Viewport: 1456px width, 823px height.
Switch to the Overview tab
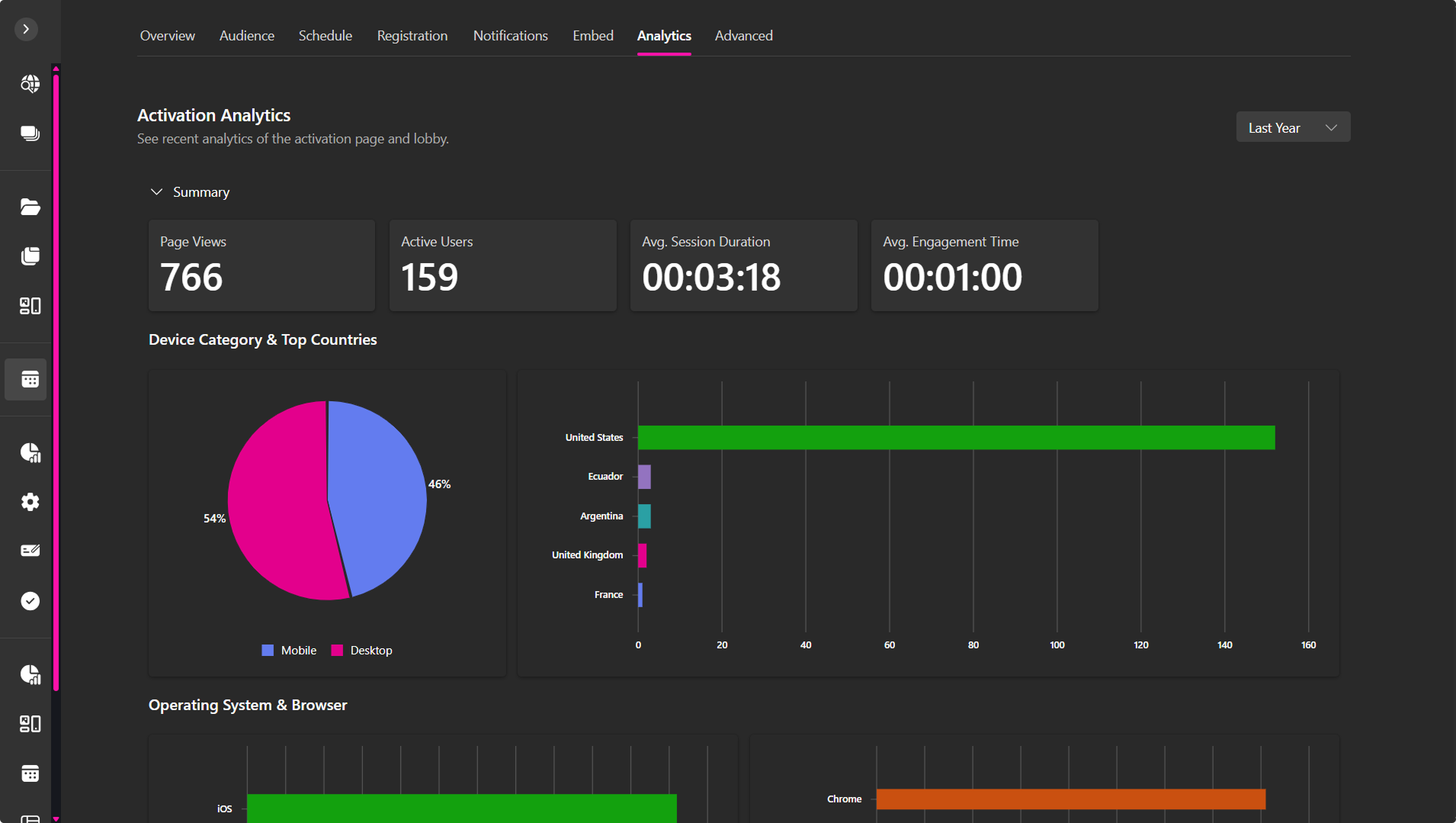(x=167, y=36)
